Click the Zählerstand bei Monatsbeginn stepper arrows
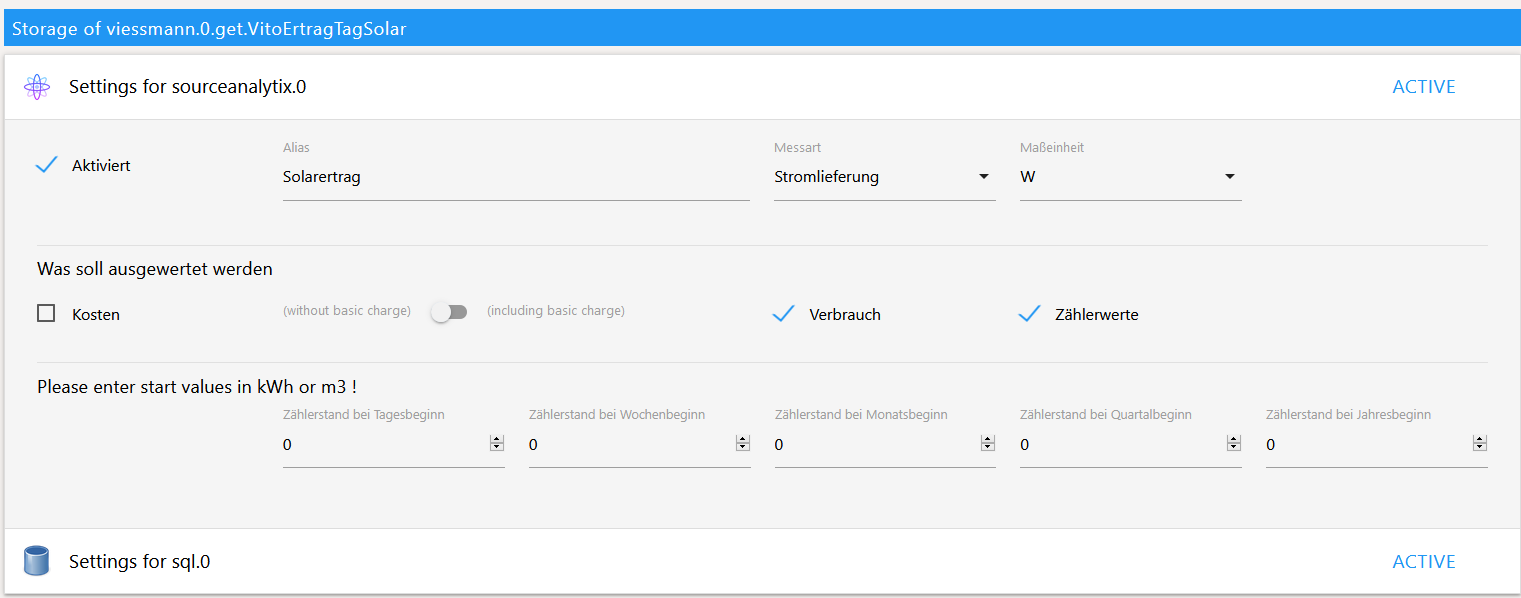Image resolution: width=1521 pixels, height=598 pixels. [x=988, y=444]
